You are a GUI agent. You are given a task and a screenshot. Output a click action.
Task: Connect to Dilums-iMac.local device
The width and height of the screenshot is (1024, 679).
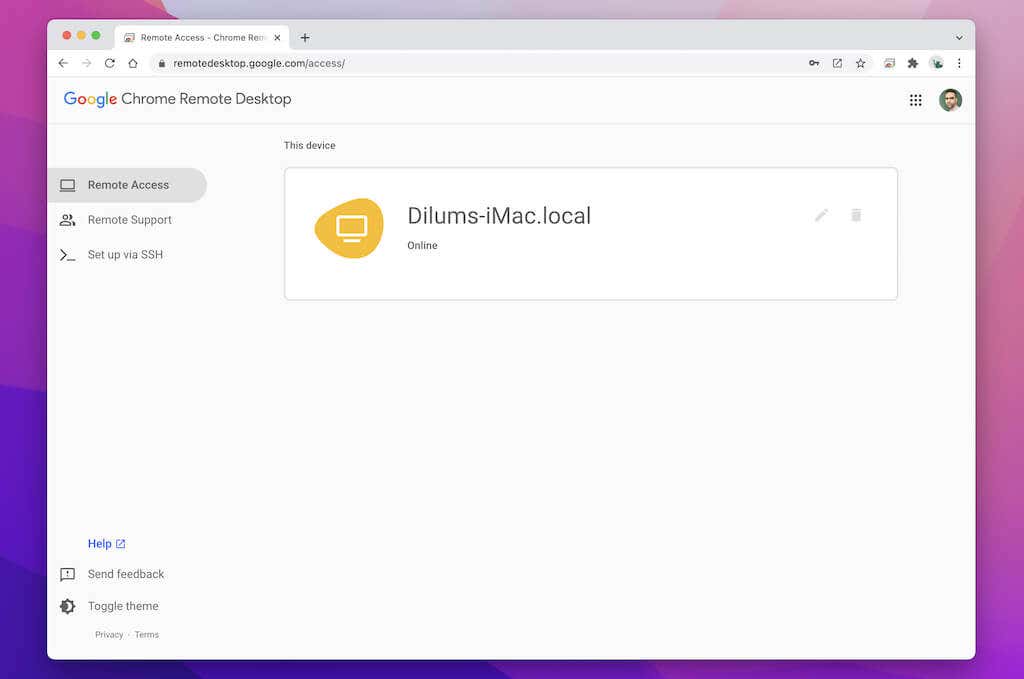point(590,234)
